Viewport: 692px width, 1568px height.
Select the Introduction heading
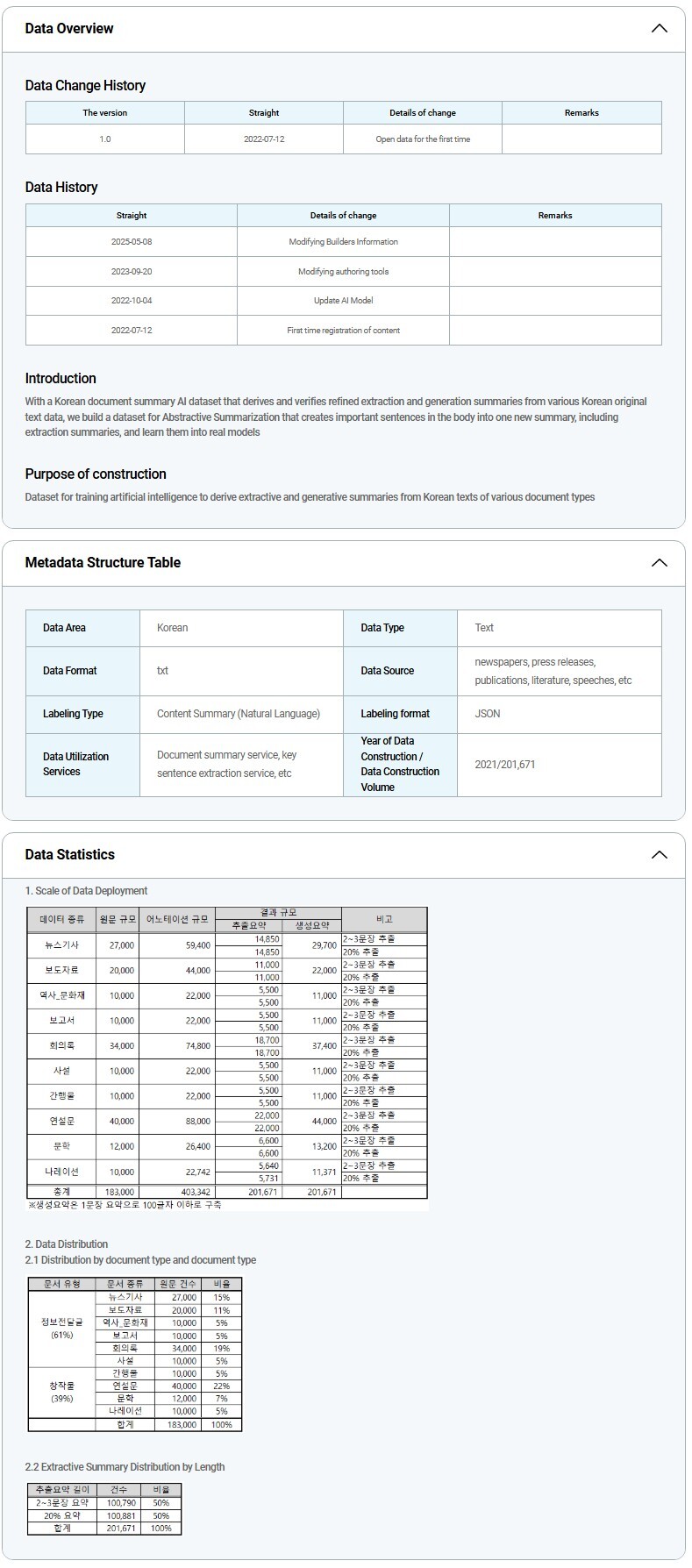[x=61, y=378]
